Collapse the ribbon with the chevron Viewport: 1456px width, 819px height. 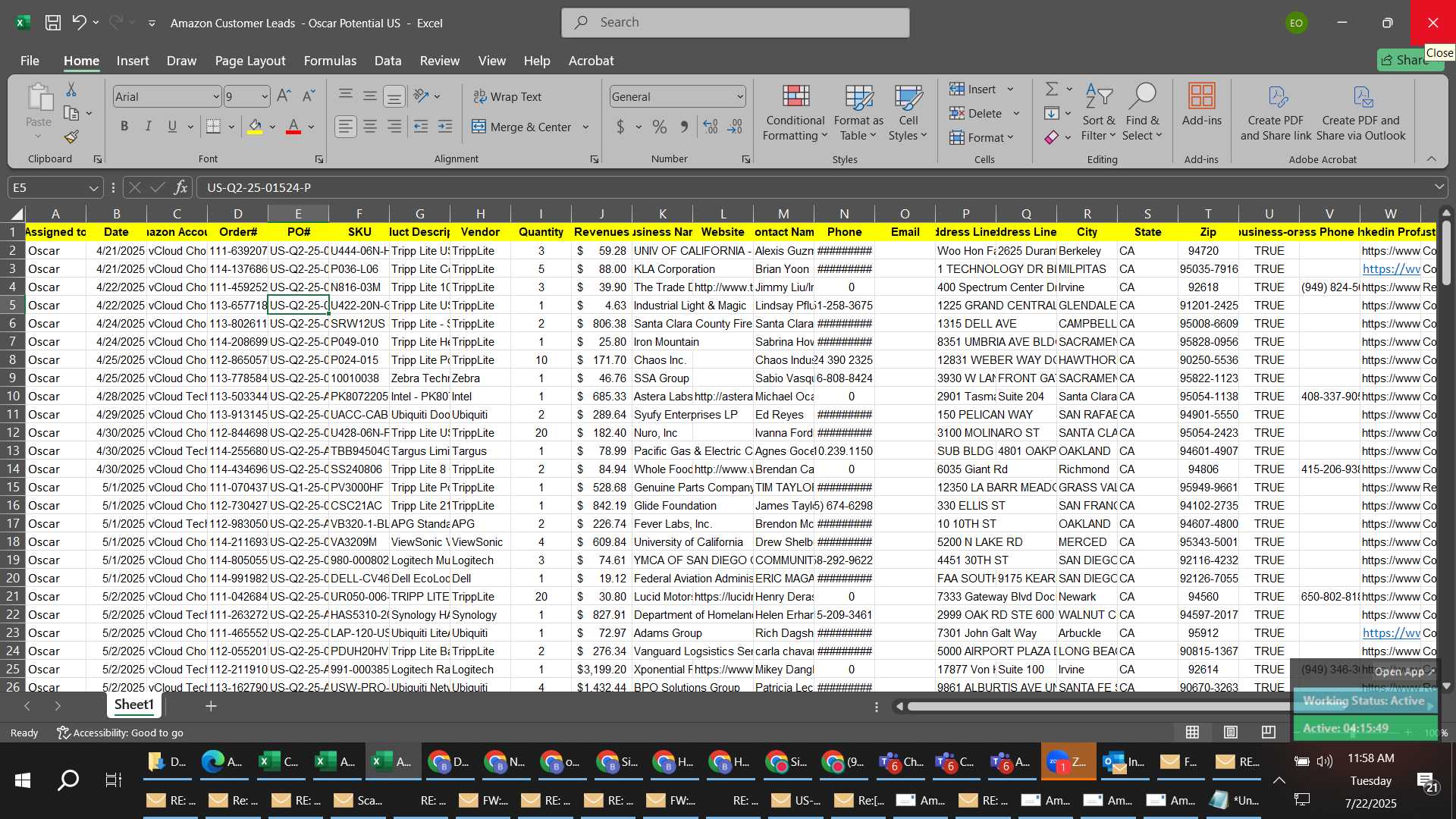pyautogui.click(x=1431, y=158)
